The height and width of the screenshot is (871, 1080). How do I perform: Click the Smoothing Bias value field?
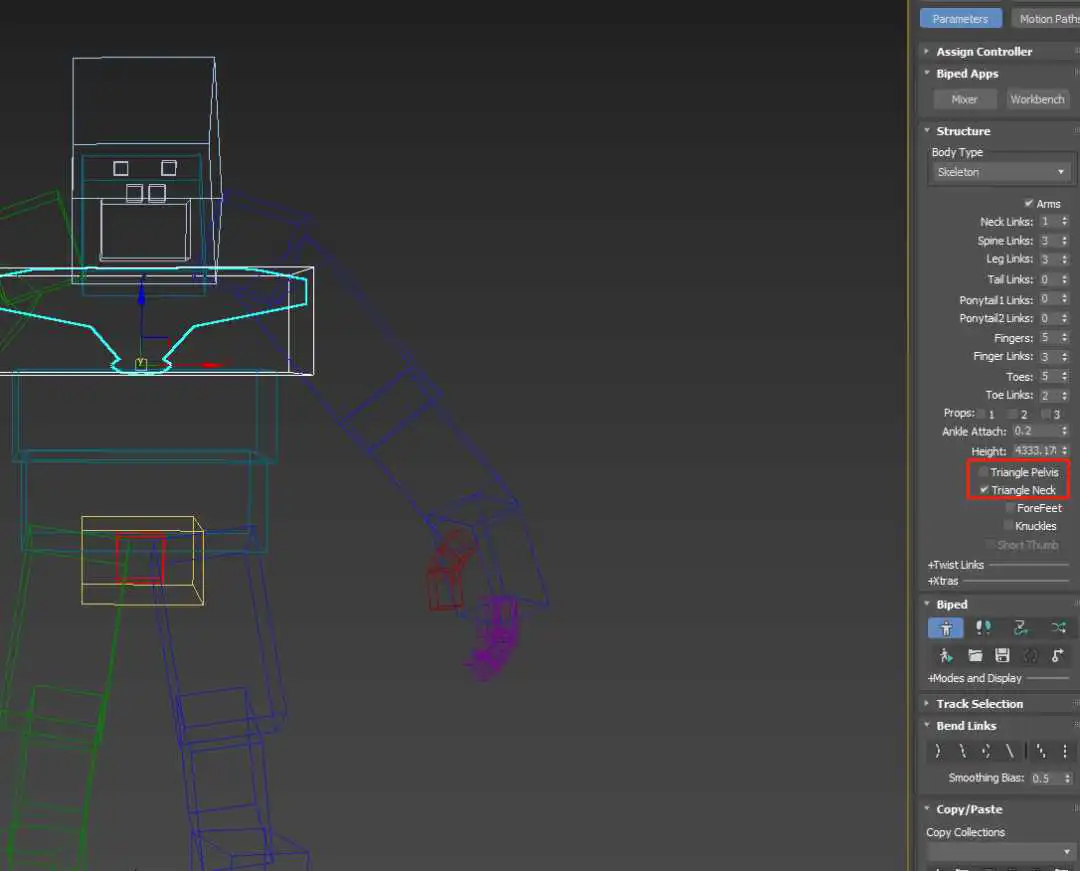click(1046, 778)
